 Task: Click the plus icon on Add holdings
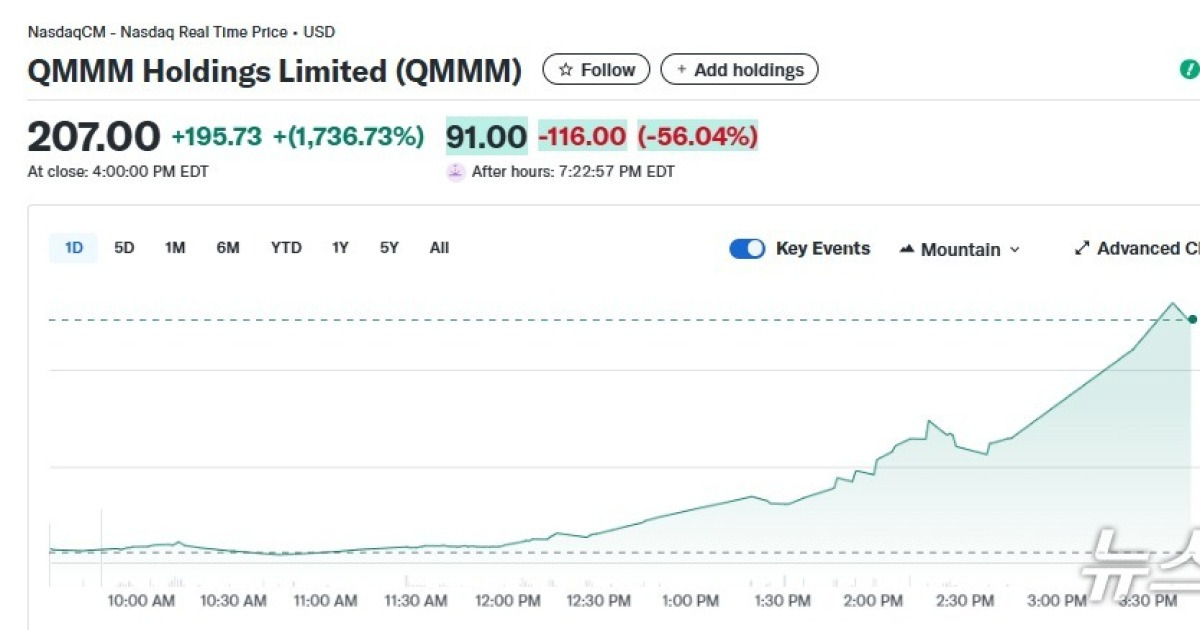click(x=681, y=69)
